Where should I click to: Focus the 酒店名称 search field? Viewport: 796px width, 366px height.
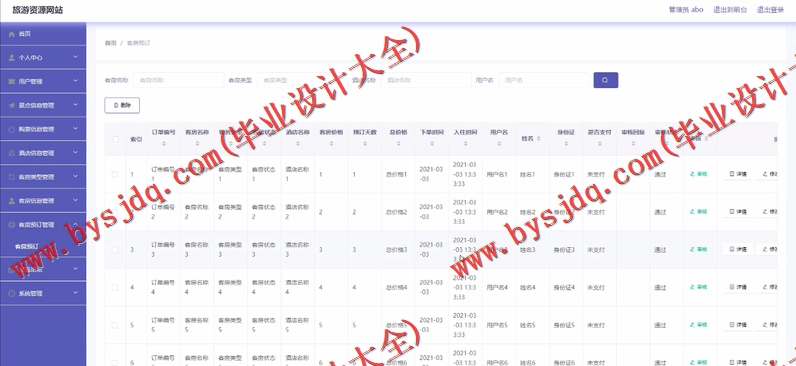(x=426, y=80)
